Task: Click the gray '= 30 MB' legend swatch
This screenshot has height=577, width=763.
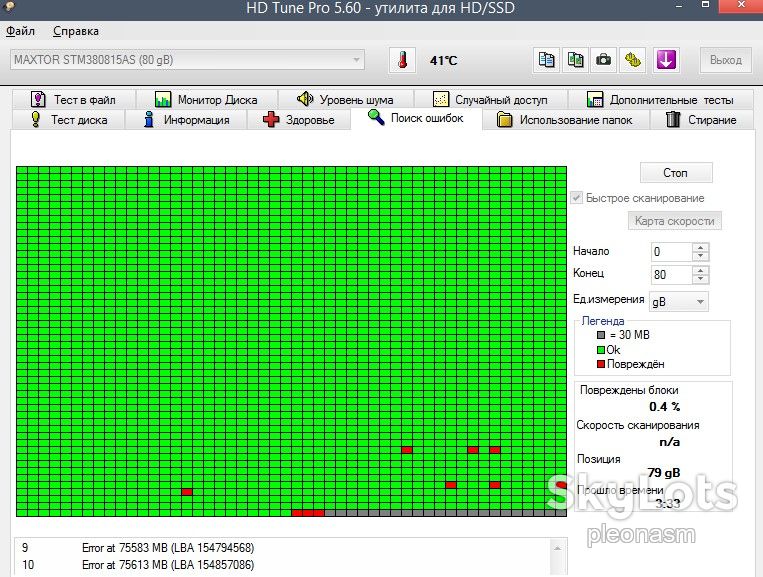Action: (x=601, y=335)
